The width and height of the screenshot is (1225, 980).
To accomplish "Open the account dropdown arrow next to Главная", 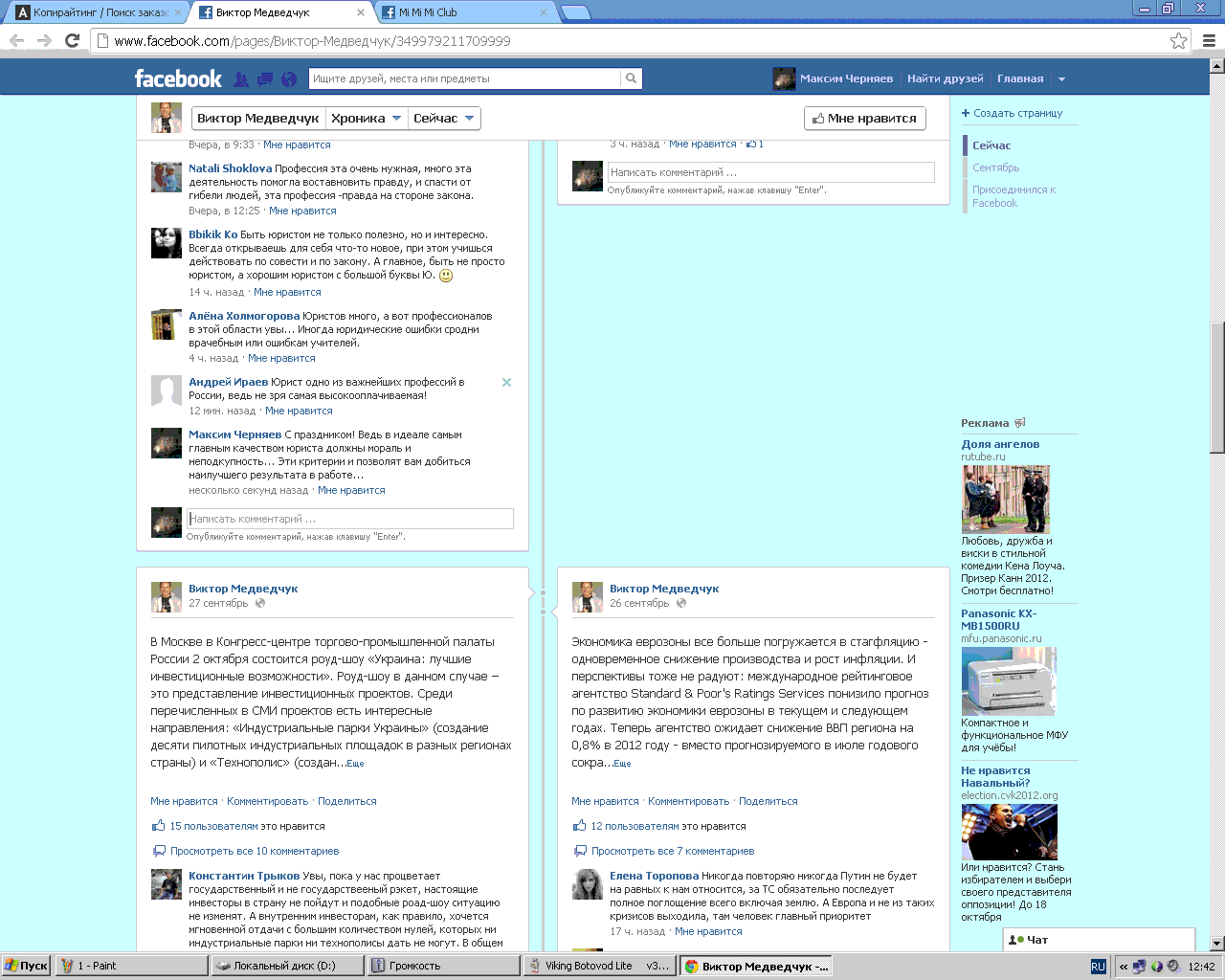I will (1061, 79).
